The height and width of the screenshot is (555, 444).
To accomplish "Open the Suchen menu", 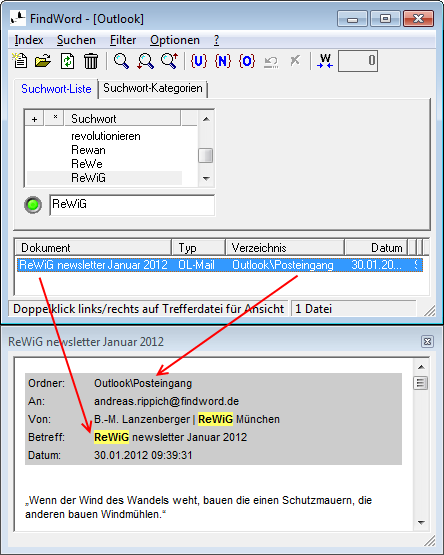I will (76, 40).
